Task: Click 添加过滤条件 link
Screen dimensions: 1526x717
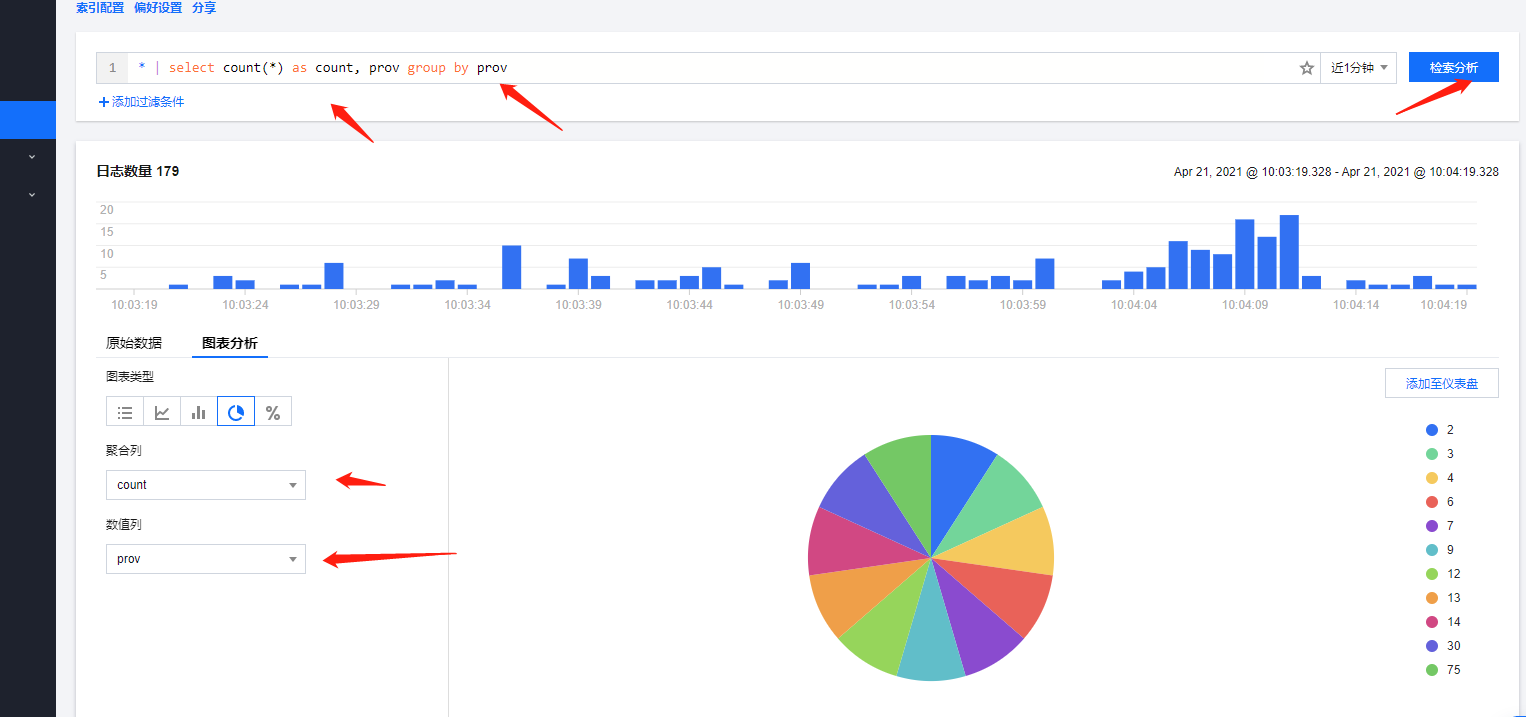Action: tap(148, 102)
